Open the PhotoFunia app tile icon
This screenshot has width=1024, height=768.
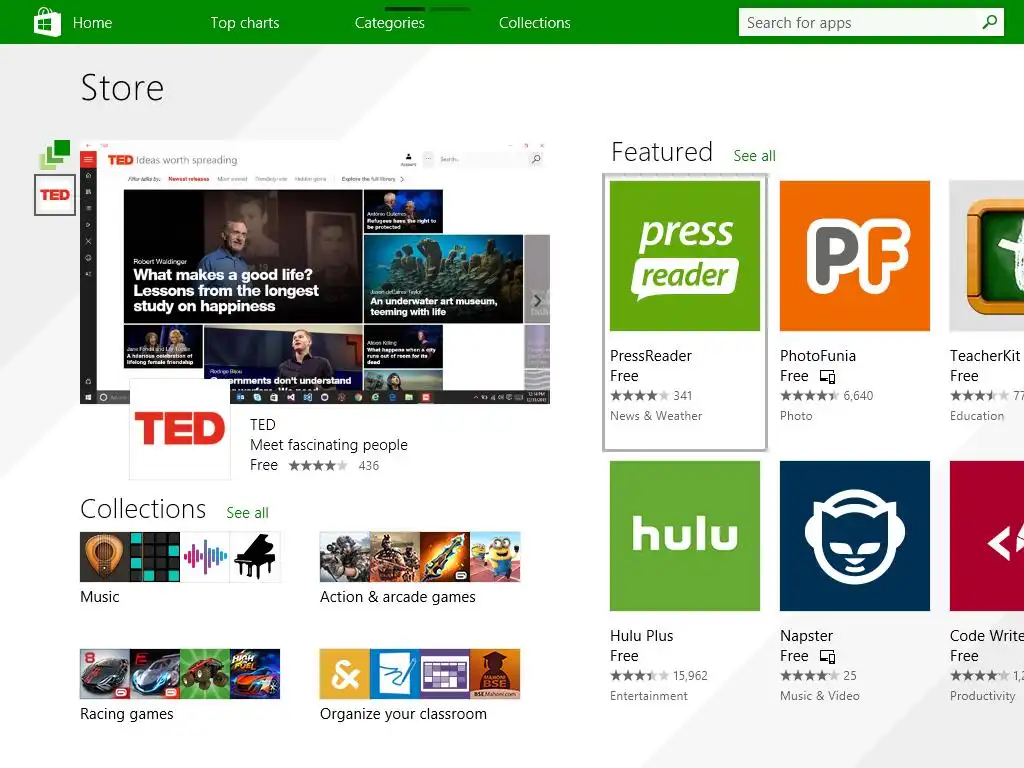[x=855, y=256]
